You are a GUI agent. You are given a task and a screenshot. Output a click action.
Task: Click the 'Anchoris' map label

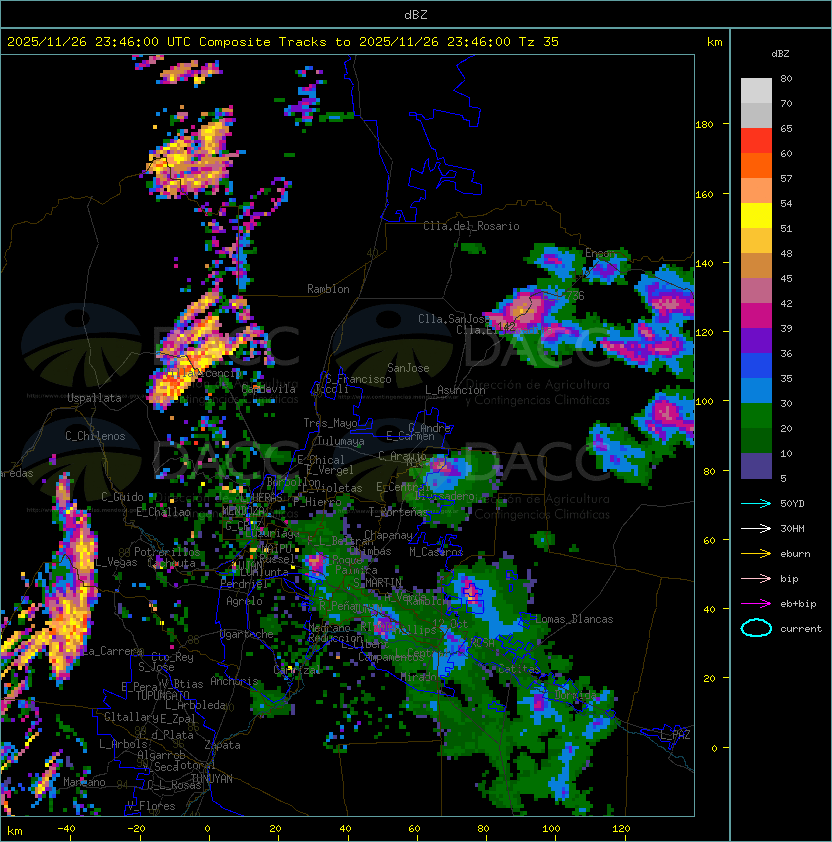[234, 681]
